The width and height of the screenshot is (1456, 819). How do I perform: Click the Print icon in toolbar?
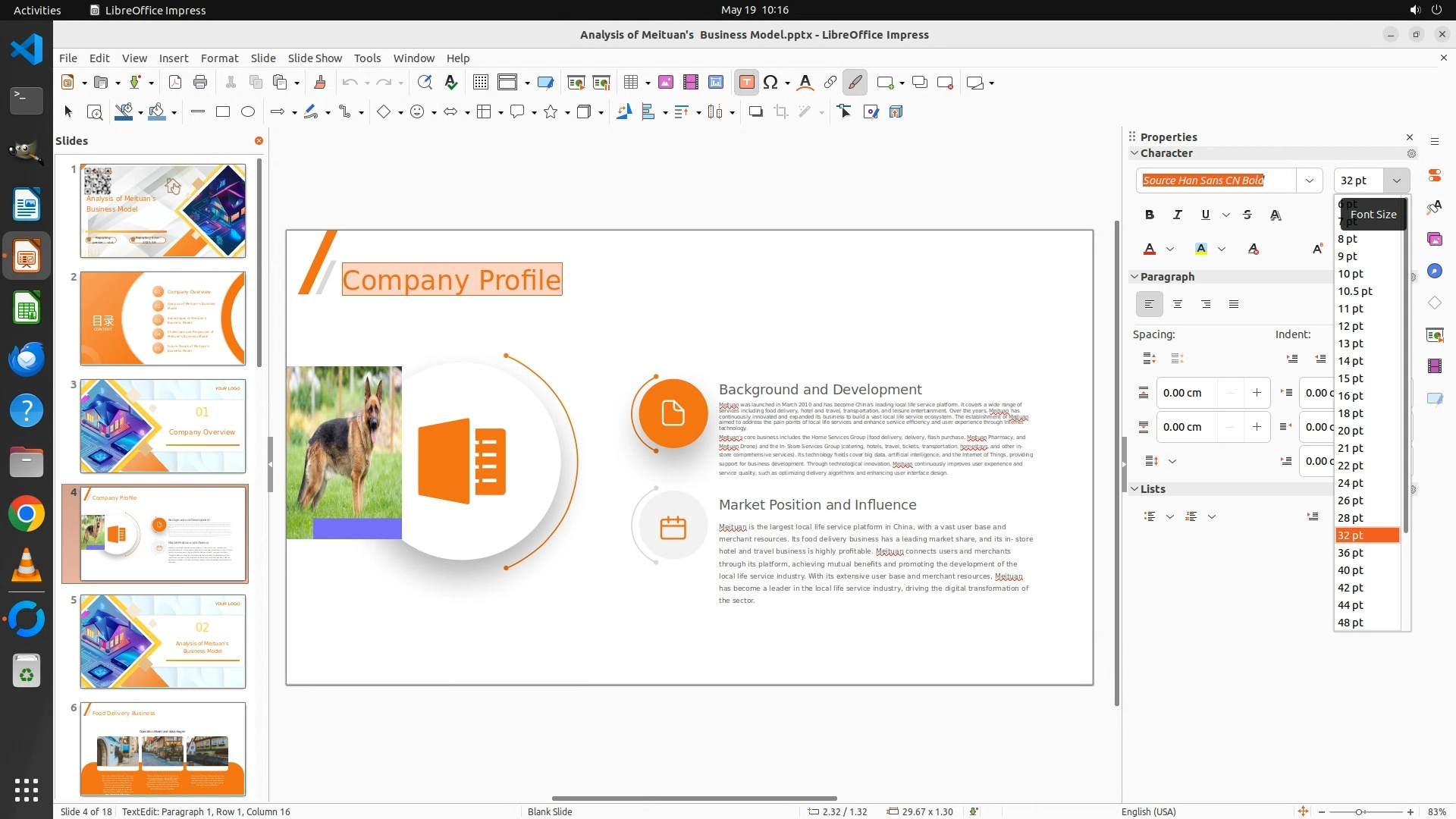pyautogui.click(x=200, y=83)
